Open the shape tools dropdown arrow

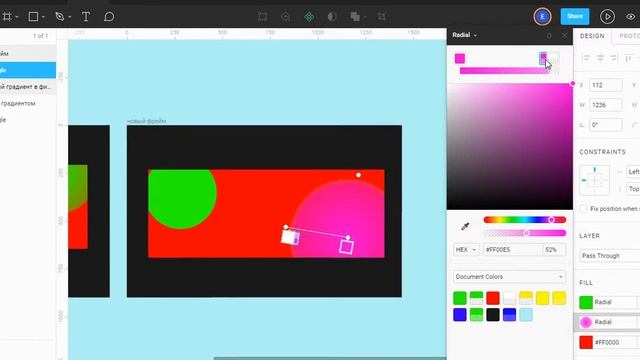[x=43, y=17]
